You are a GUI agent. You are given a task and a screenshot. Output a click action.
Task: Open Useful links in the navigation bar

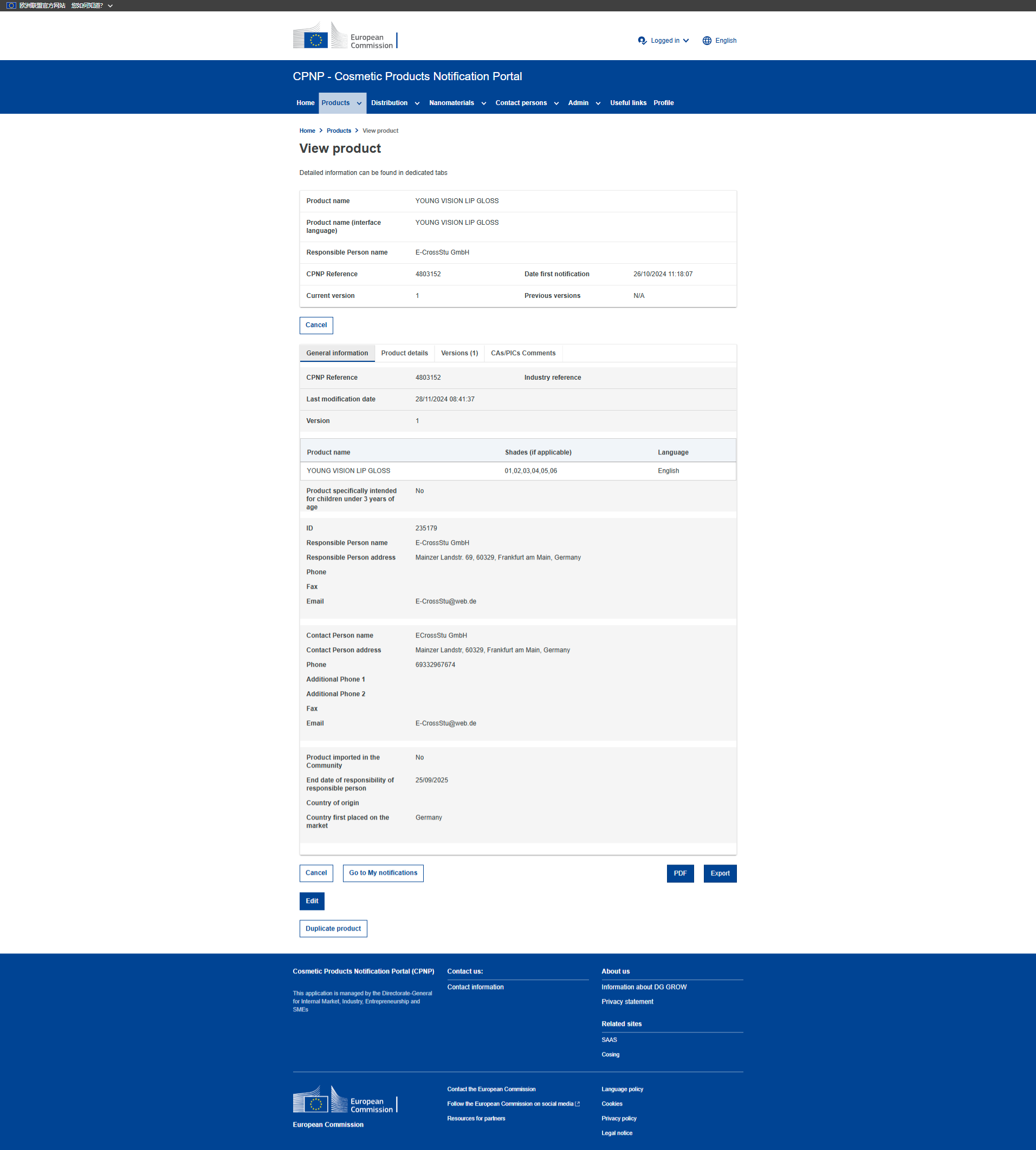click(629, 103)
